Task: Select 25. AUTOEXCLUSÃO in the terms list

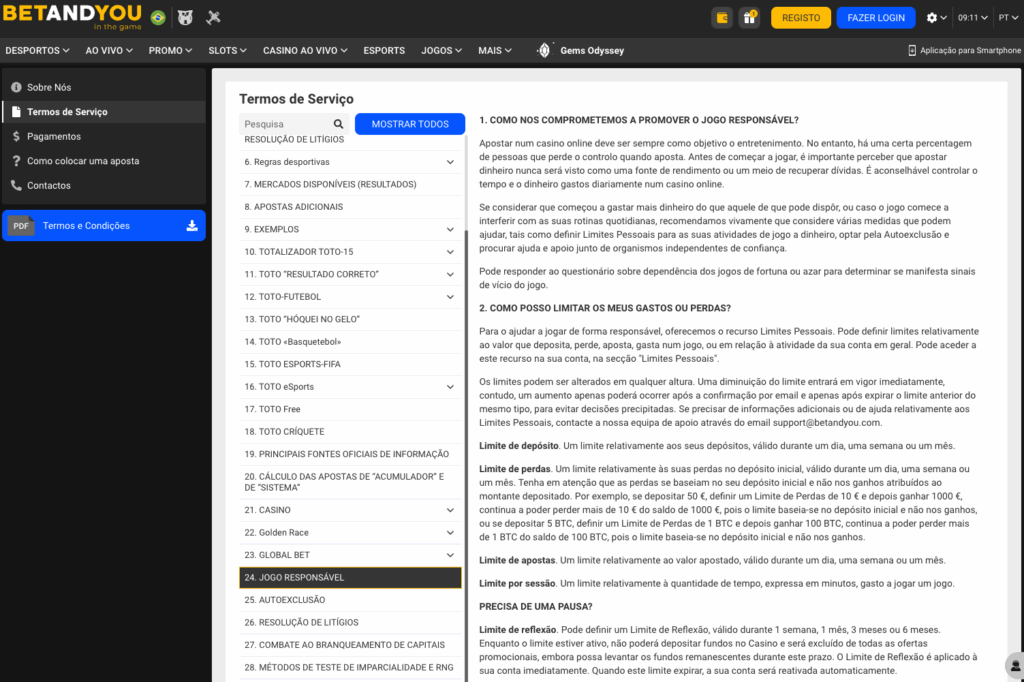Action: (x=350, y=600)
